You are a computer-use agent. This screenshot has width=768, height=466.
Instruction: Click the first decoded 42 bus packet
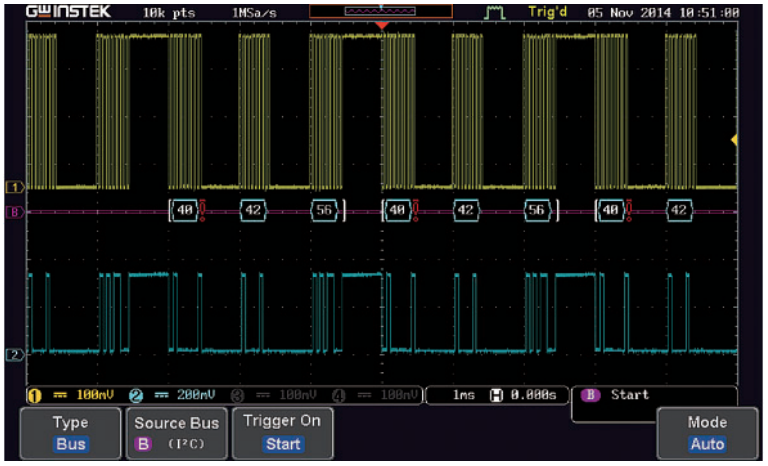coord(253,210)
